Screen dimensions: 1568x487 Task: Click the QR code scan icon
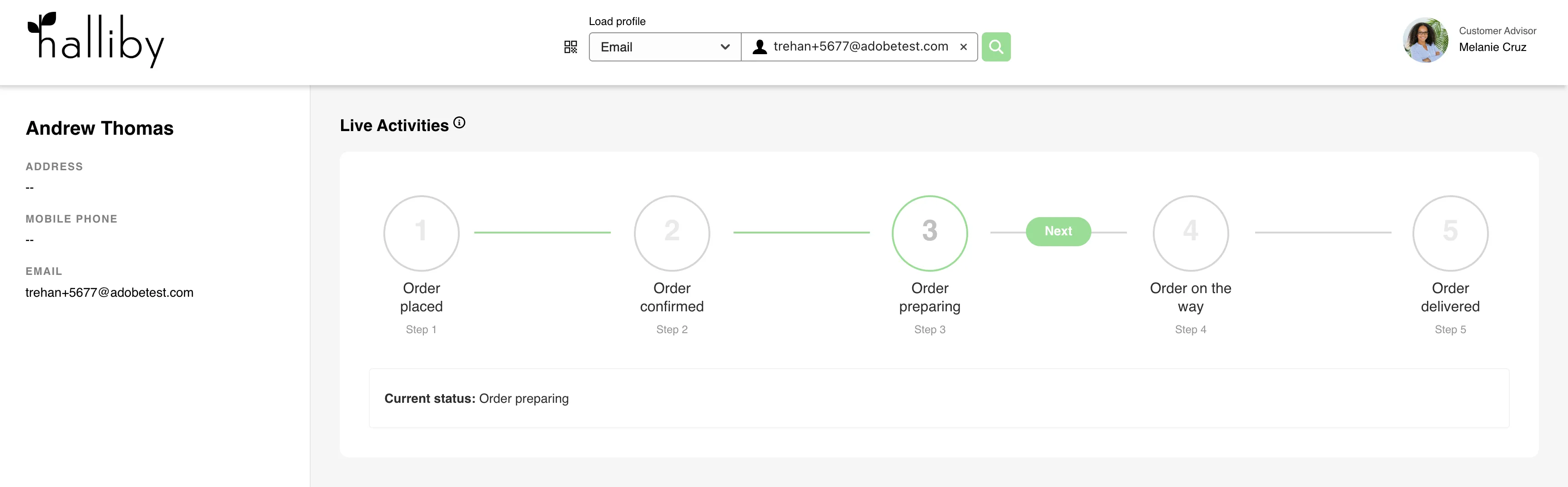570,47
